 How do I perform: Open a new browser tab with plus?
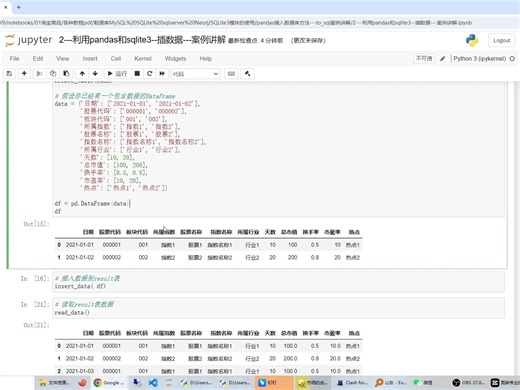[x=19, y=7]
